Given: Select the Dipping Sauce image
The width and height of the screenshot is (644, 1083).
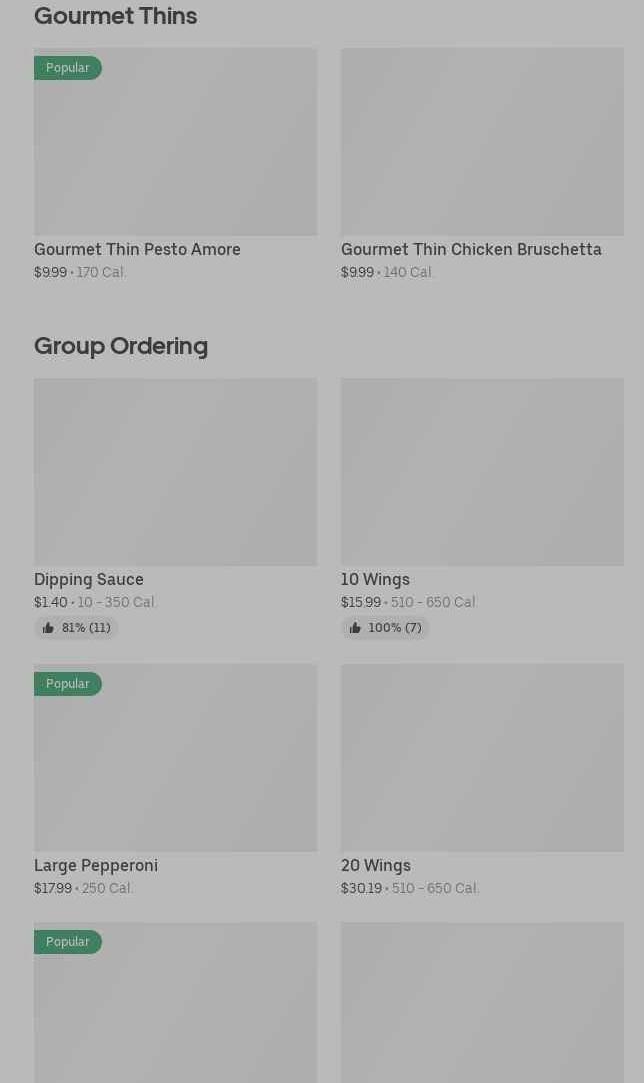Looking at the screenshot, I should coord(175,472).
